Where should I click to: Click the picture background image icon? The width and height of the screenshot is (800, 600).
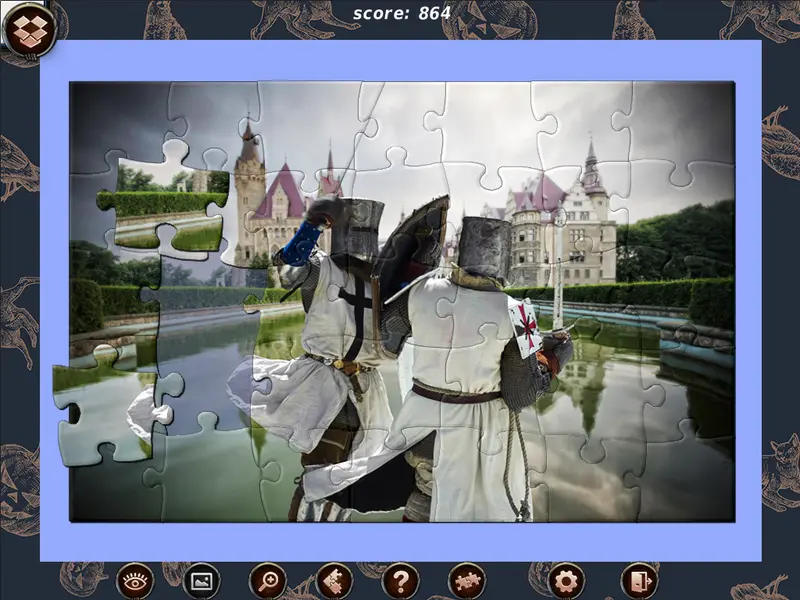click(x=201, y=580)
